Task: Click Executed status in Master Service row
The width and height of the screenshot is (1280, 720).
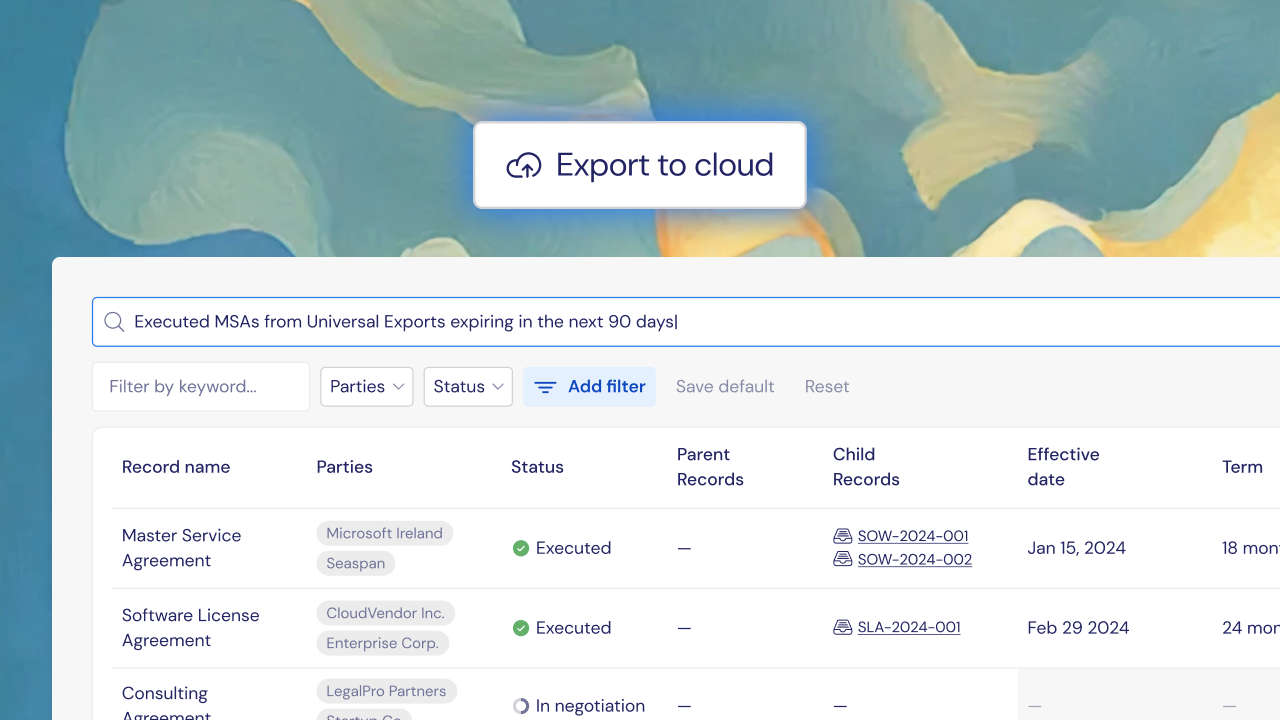Action: (573, 548)
